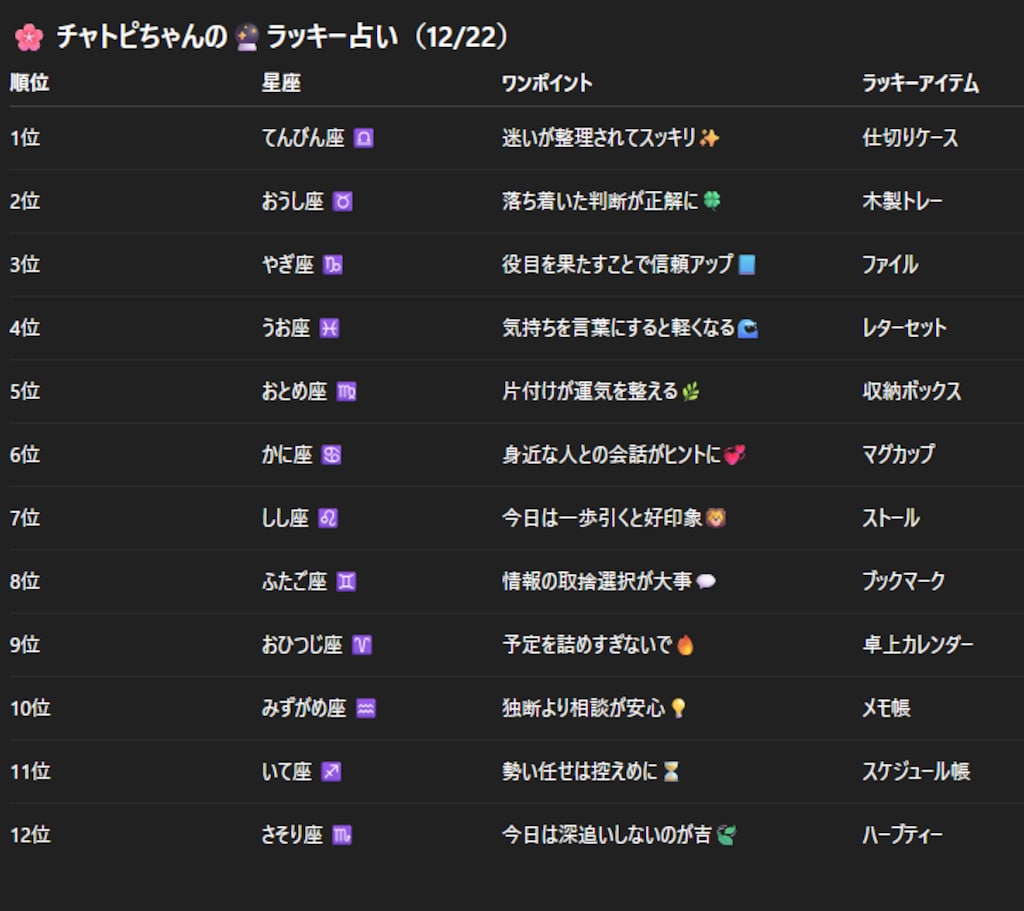Click the Cancer symbol beside かに座

pos(331,454)
